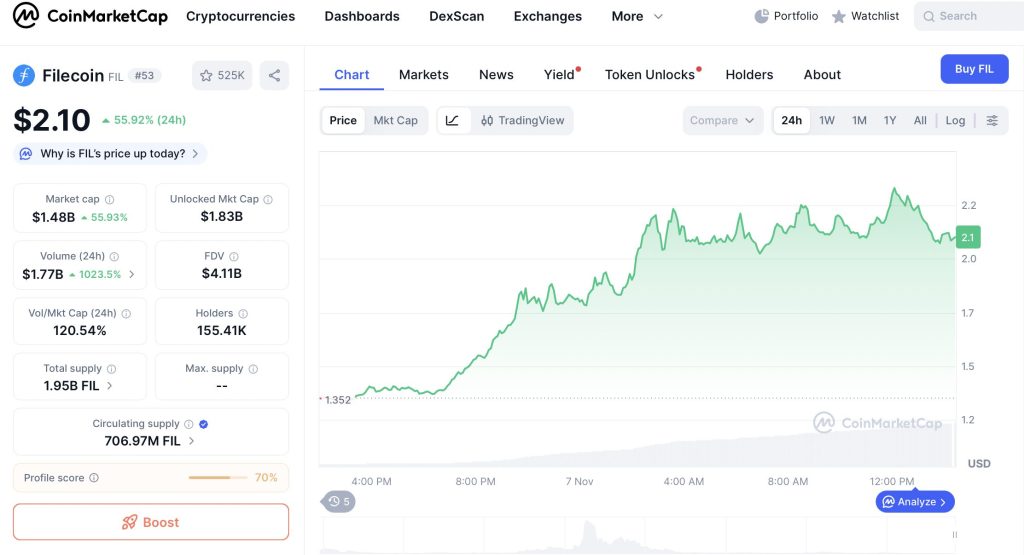Switch to line chart type icon
Image resolution: width=1024 pixels, height=555 pixels.
(x=452, y=120)
